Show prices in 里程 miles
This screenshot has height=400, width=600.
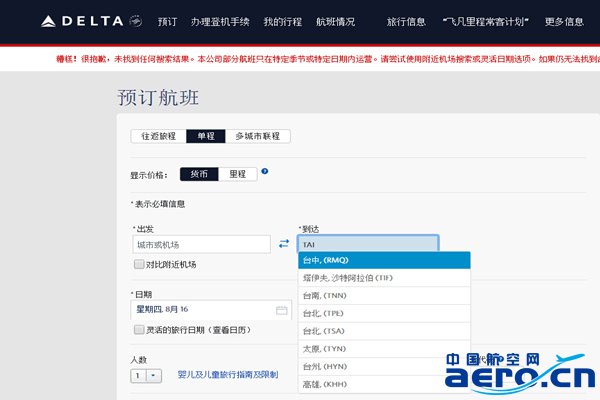(238, 174)
